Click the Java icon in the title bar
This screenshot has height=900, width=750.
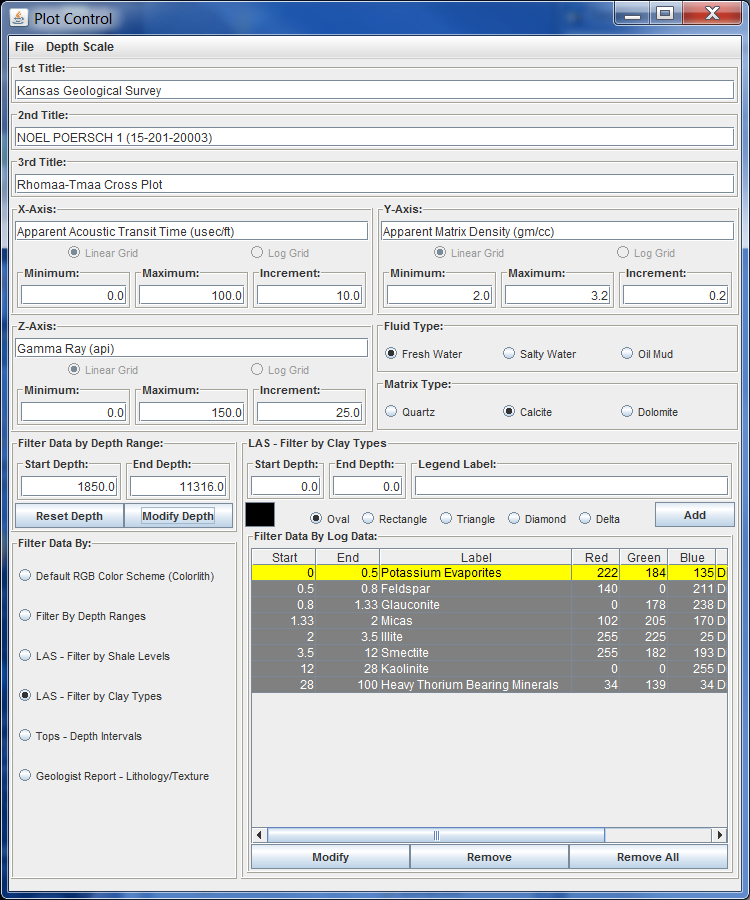click(x=19, y=18)
